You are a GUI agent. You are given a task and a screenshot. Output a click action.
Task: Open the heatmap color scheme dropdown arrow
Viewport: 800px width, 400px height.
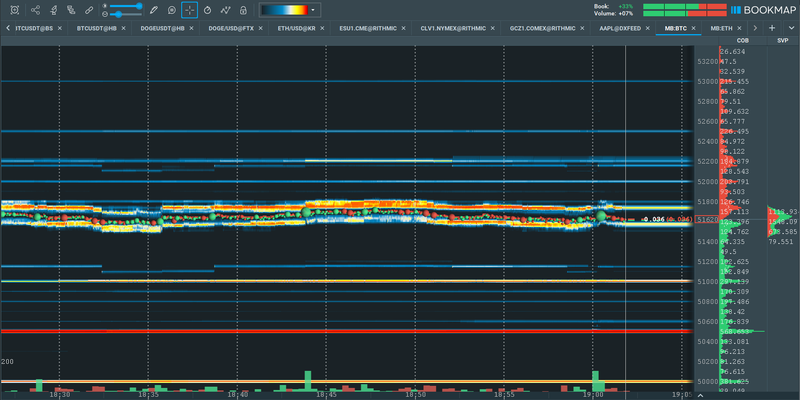click(313, 10)
